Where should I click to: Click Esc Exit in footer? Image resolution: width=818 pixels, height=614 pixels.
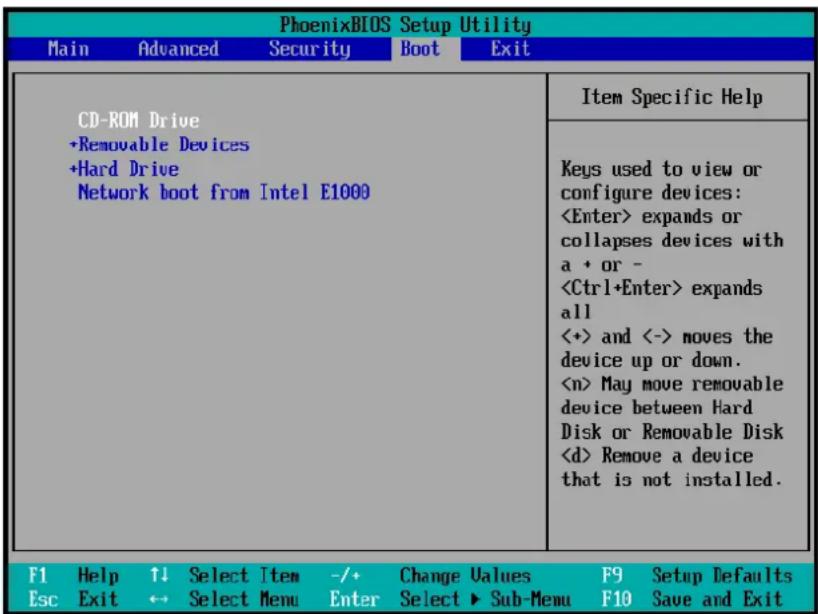tap(74, 599)
